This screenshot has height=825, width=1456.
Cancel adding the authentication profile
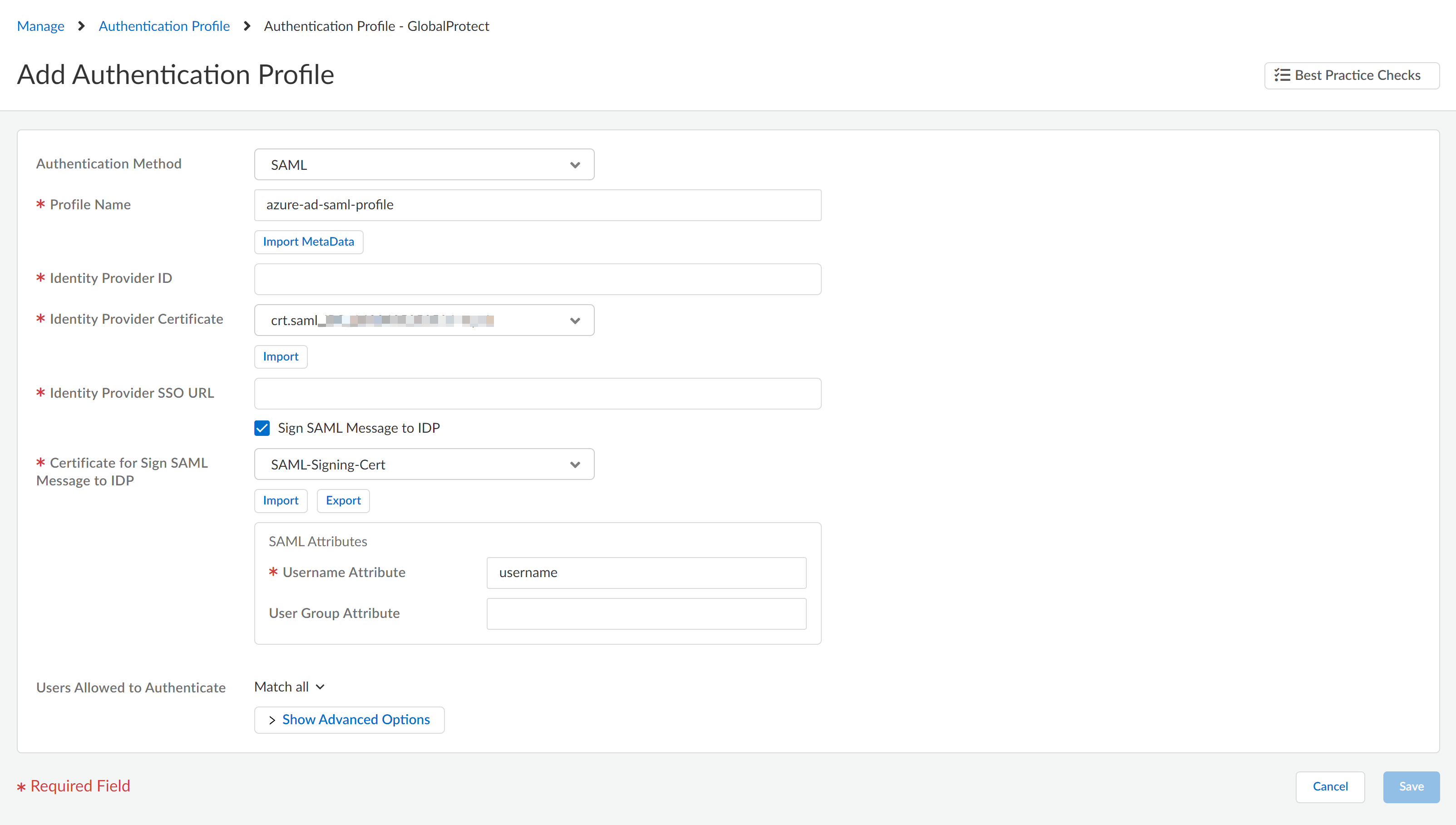(1330, 786)
